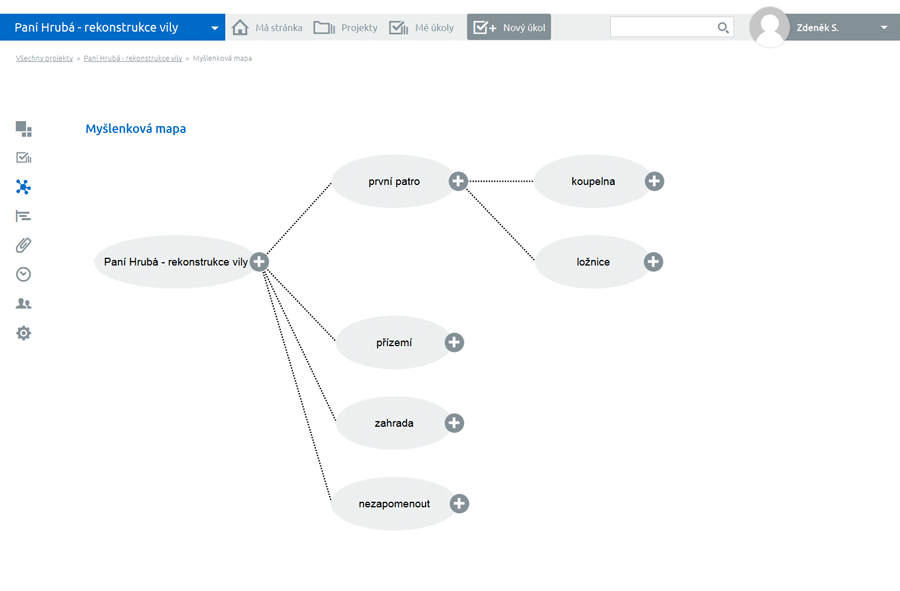This screenshot has width=900, height=591.
Task: Open the Gantt chart sidebar icon
Action: coord(24,216)
